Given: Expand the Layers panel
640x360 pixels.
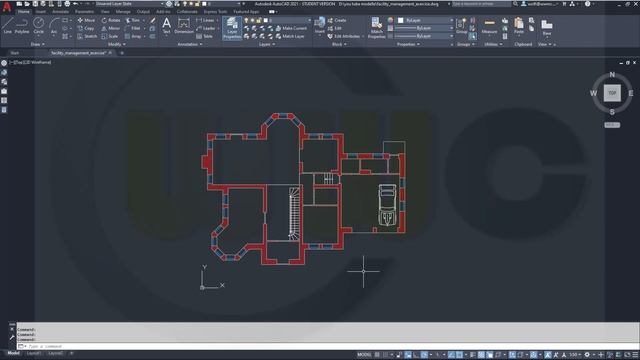Looking at the screenshot, I should 267,44.
